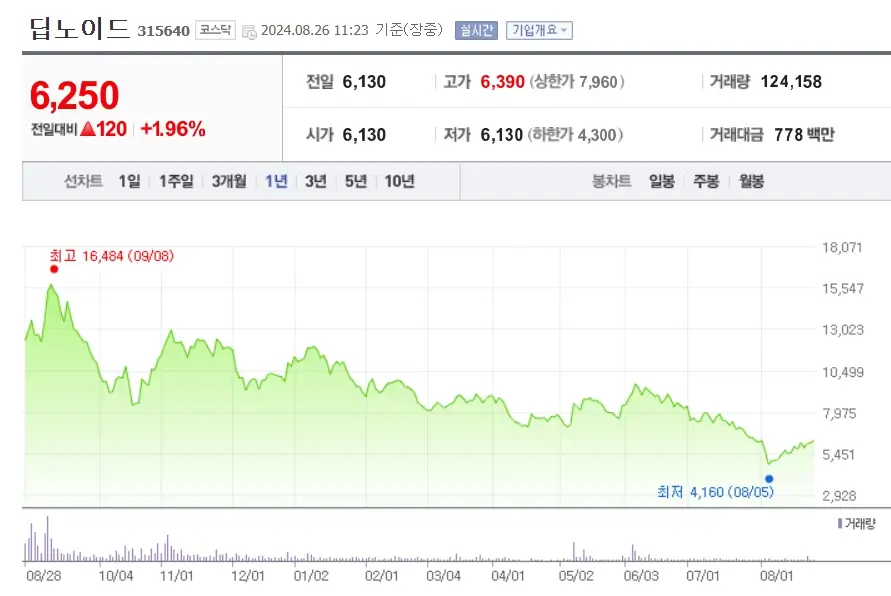Switch to 선차트 line chart mode

(x=82, y=181)
